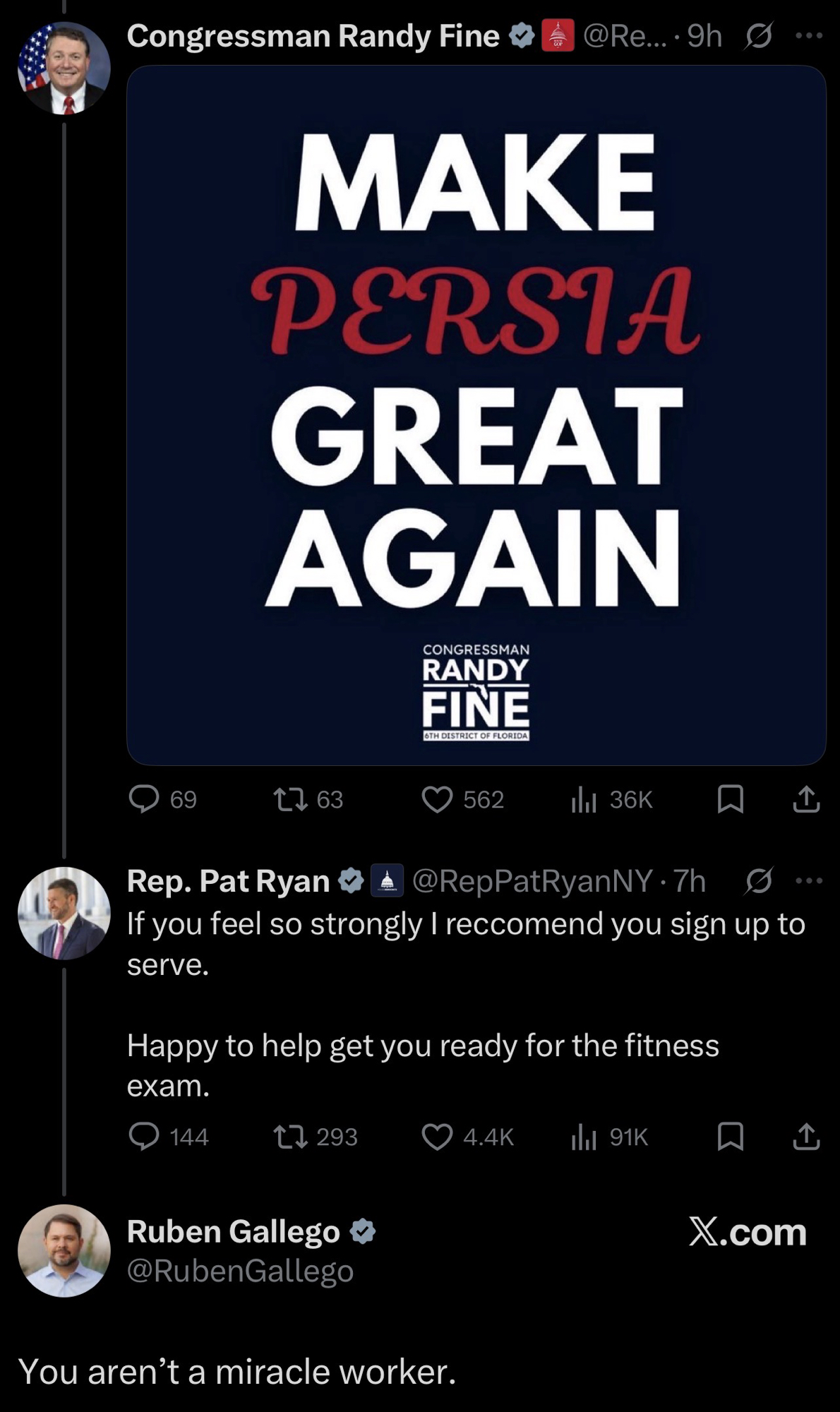Click Grok icon on Pat Ryan's reply

coord(758,880)
